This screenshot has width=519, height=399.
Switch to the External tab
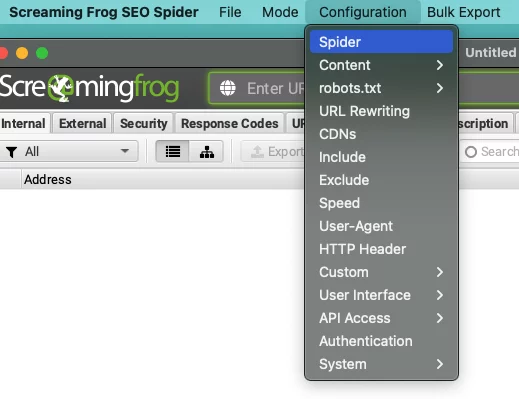pyautogui.click(x=83, y=124)
